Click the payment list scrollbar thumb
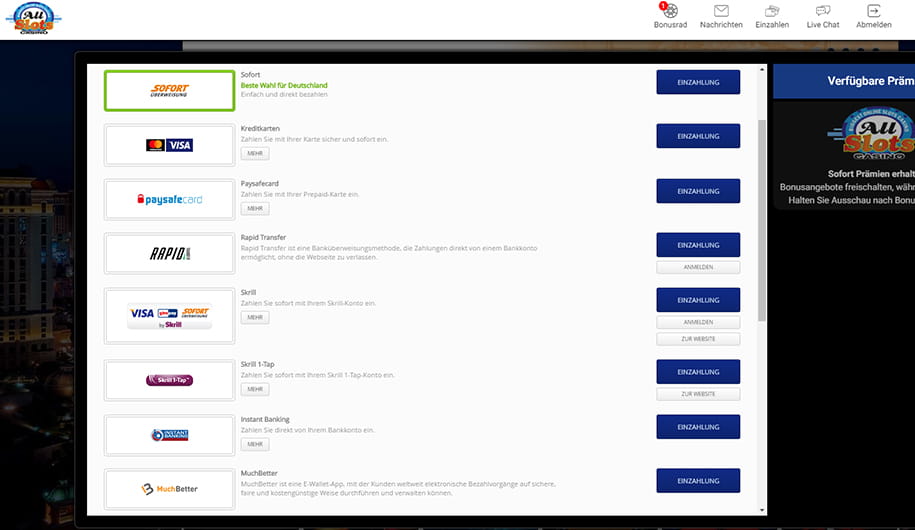The width and height of the screenshot is (915, 530). pos(762,220)
